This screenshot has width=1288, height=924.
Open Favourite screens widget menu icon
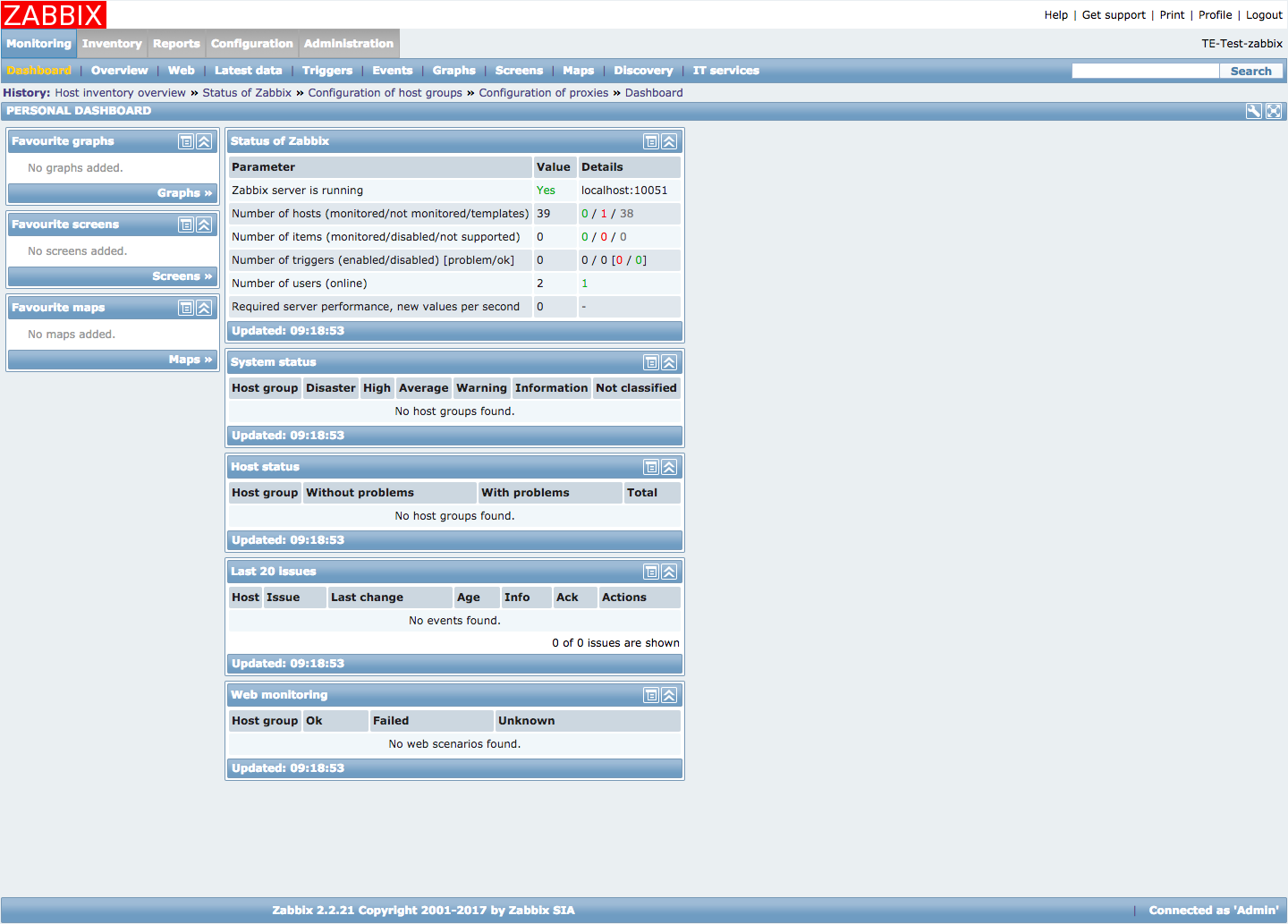pos(186,225)
